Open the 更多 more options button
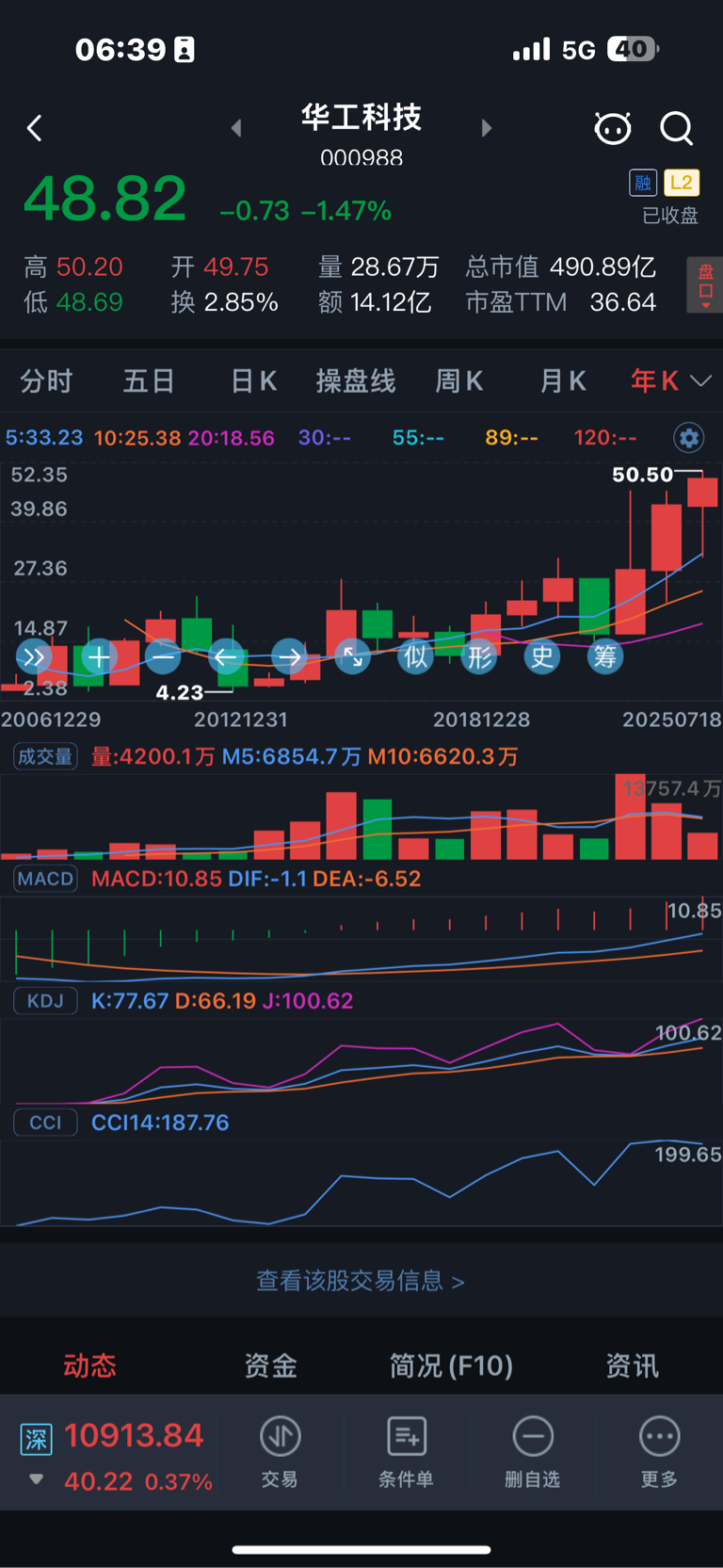 [659, 1452]
